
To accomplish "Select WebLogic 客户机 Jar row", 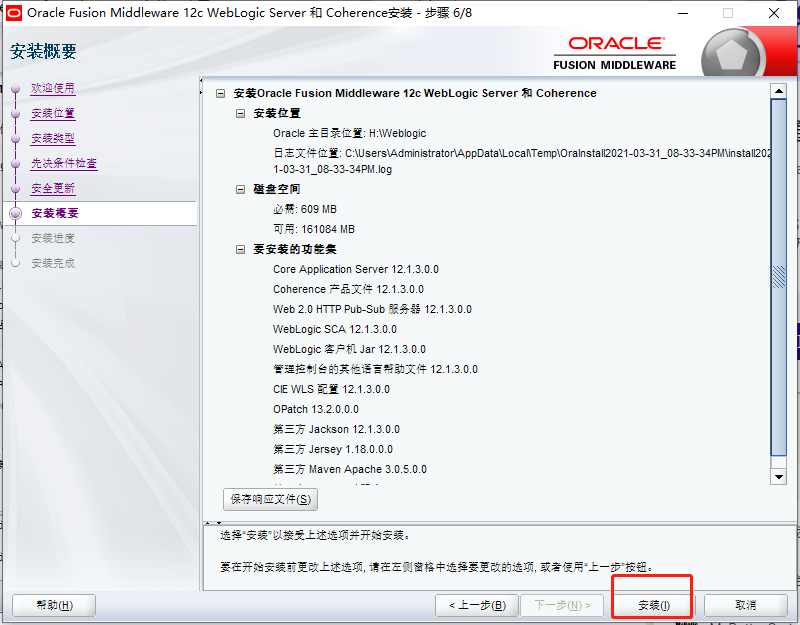I will [349, 349].
